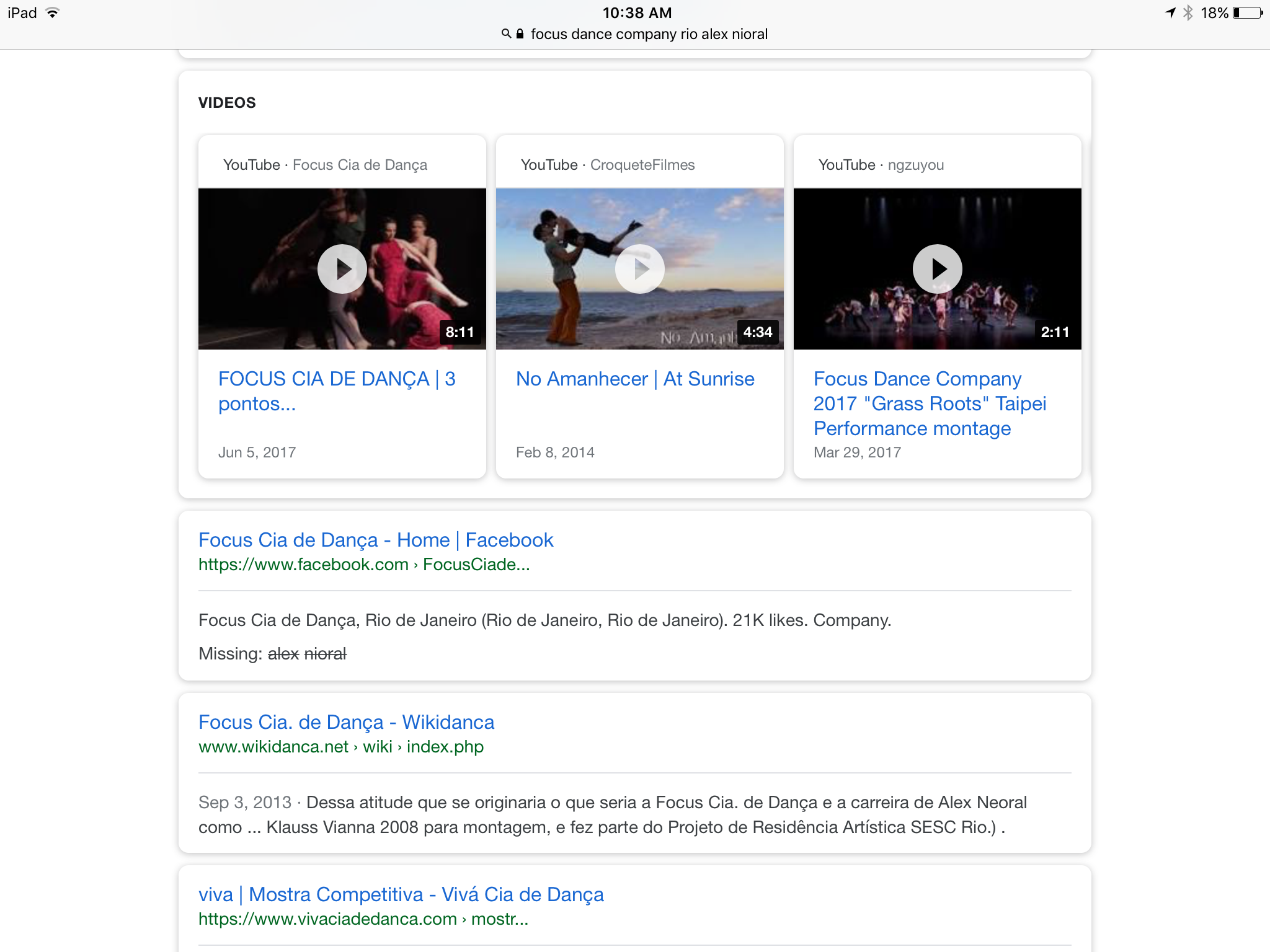Tap the vivaciadedanca.com URL
1270x952 pixels.
coord(363,919)
